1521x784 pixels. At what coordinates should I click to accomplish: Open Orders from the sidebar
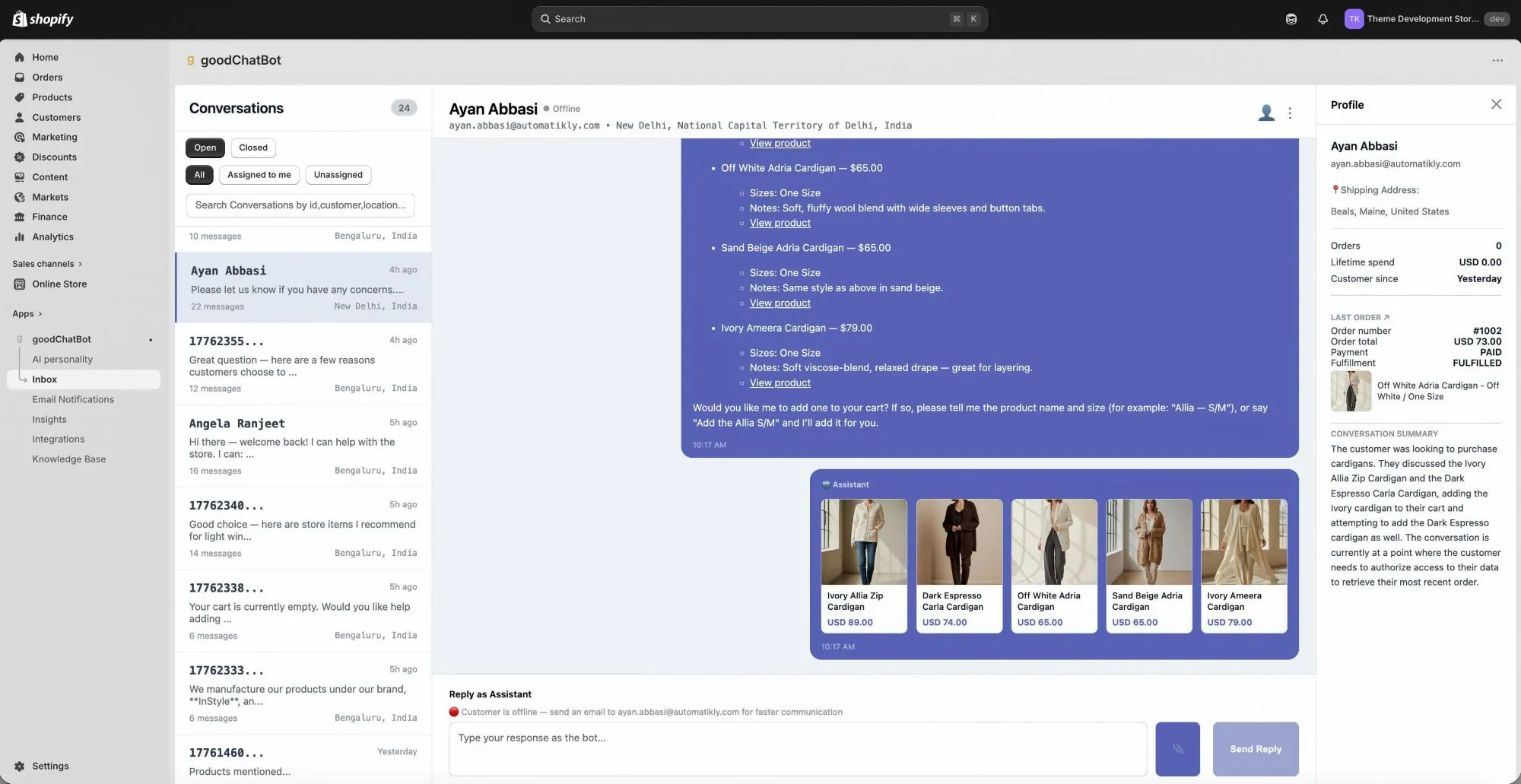click(47, 77)
